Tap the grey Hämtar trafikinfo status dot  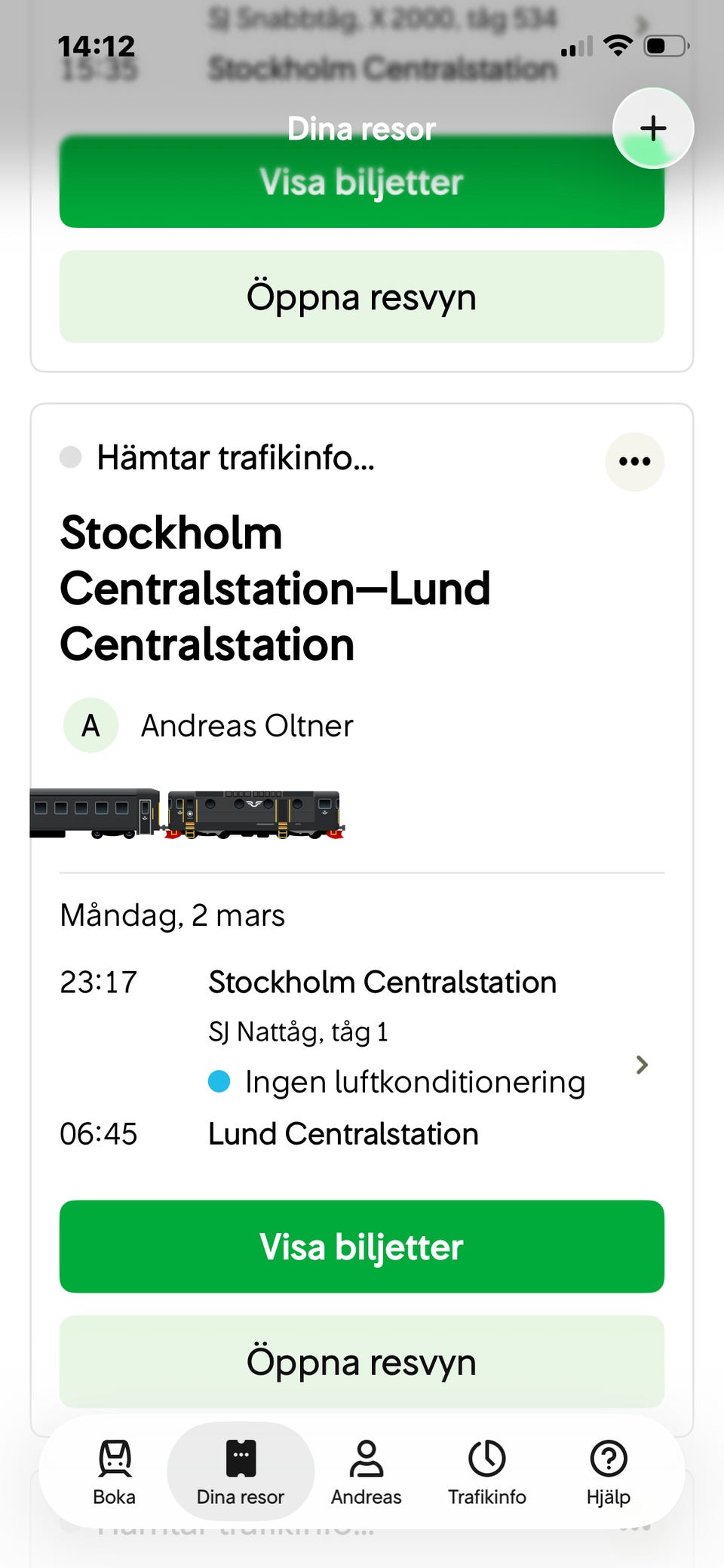[71, 457]
